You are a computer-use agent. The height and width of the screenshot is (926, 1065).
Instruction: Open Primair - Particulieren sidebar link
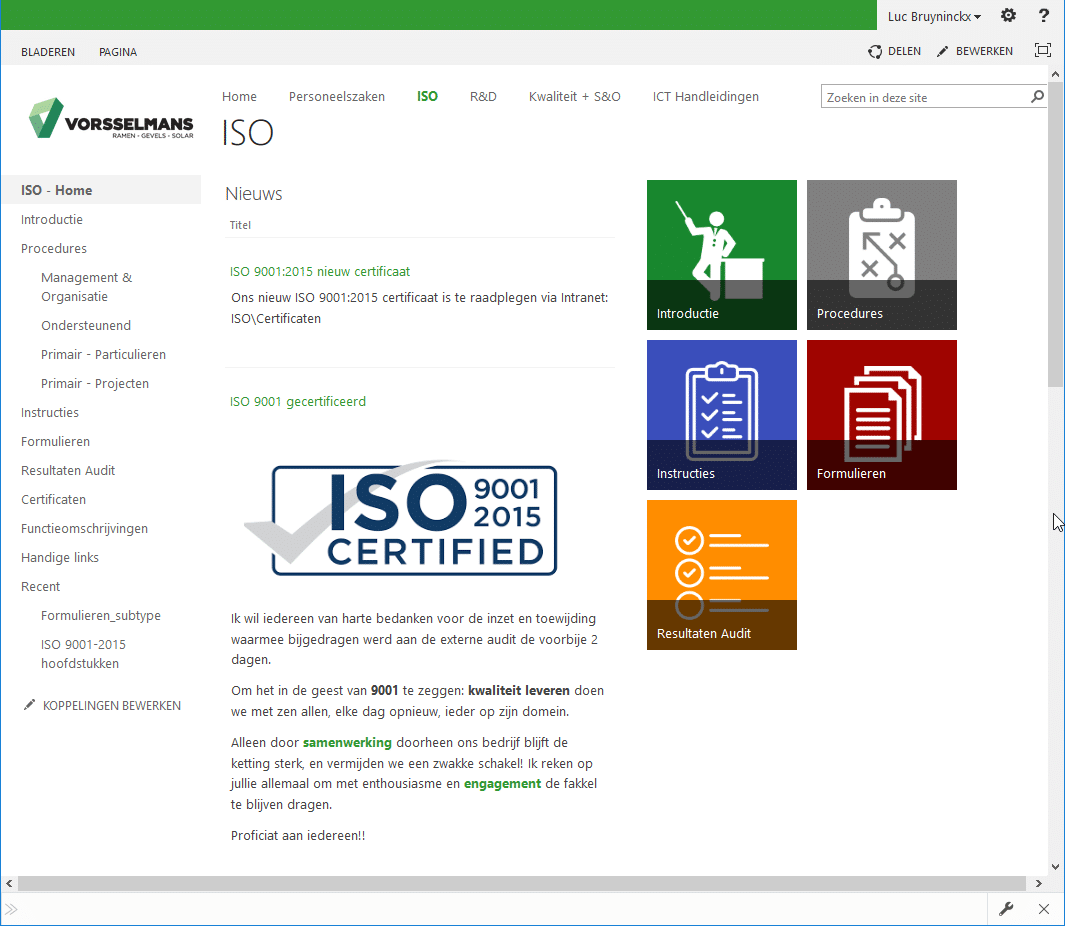(x=103, y=355)
